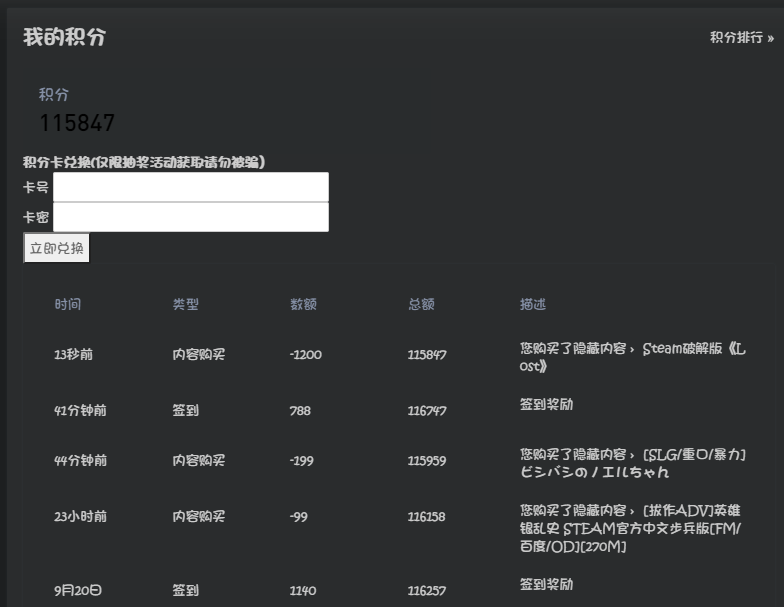The image size is (784, 607).
Task: Click the 数额 column header
Action: 303,304
